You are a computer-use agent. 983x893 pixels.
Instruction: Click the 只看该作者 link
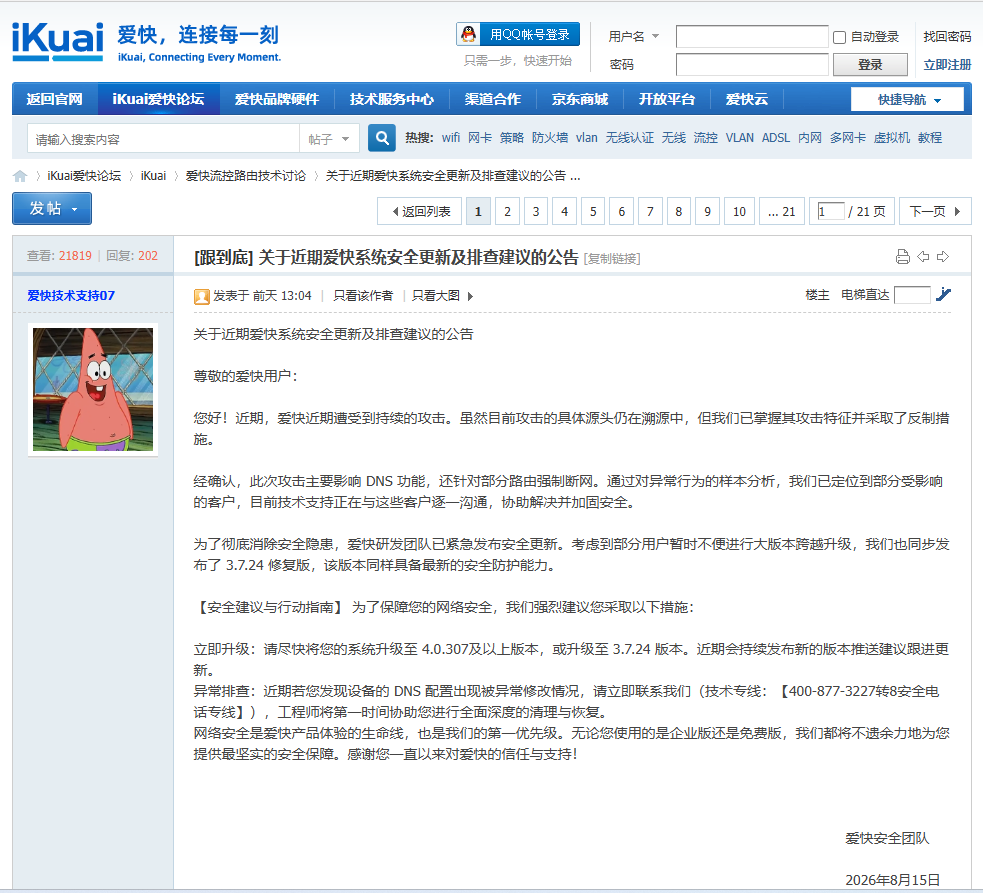(363, 295)
